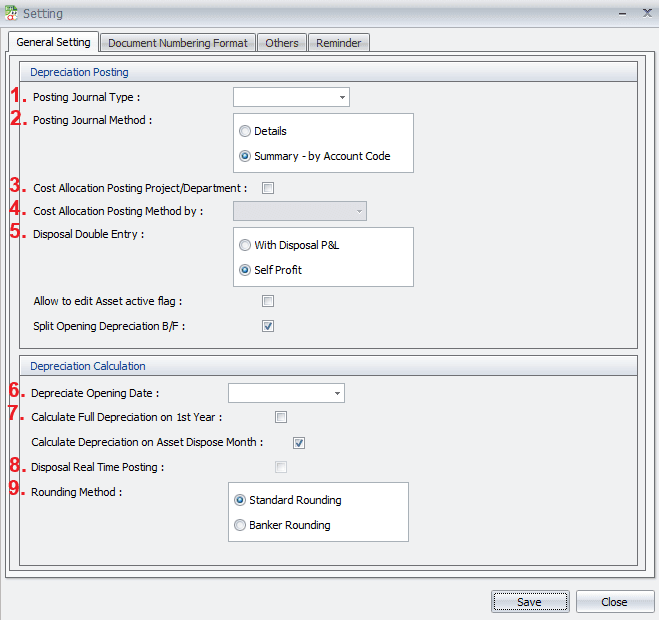The image size is (659, 620).
Task: Open the Document Numbering Format tab
Action: (x=178, y=43)
